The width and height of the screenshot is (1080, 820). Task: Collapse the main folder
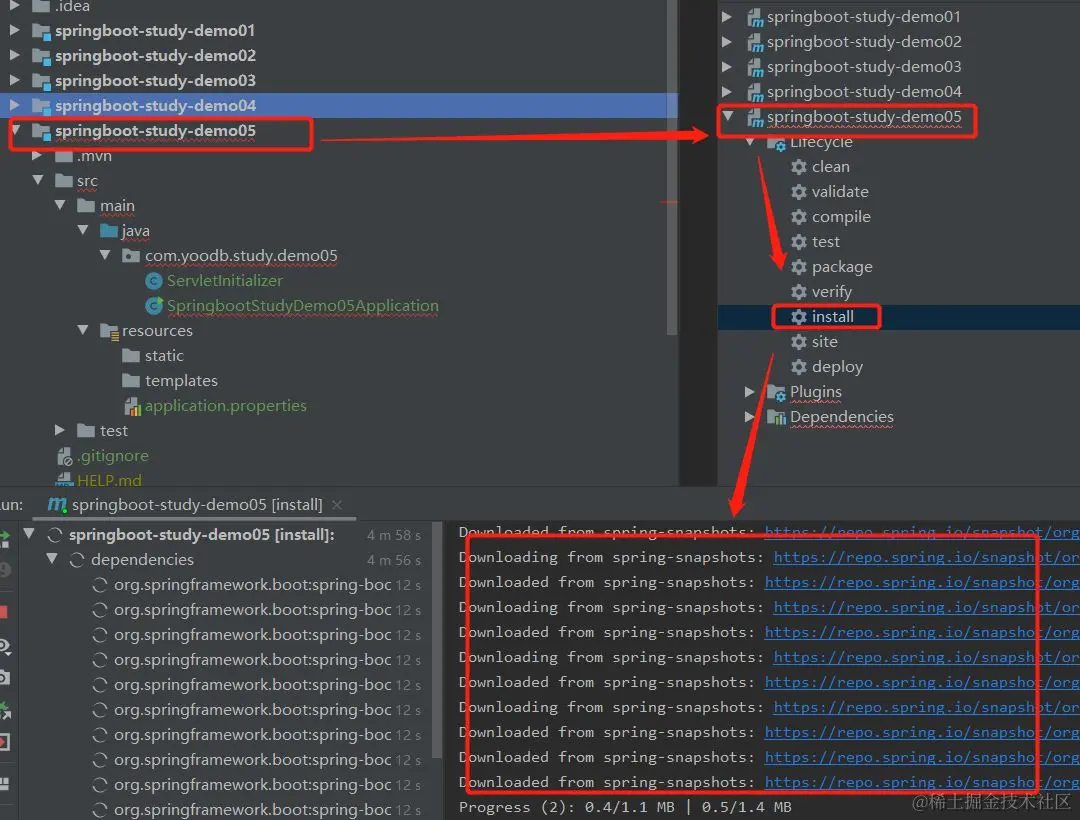[x=61, y=205]
